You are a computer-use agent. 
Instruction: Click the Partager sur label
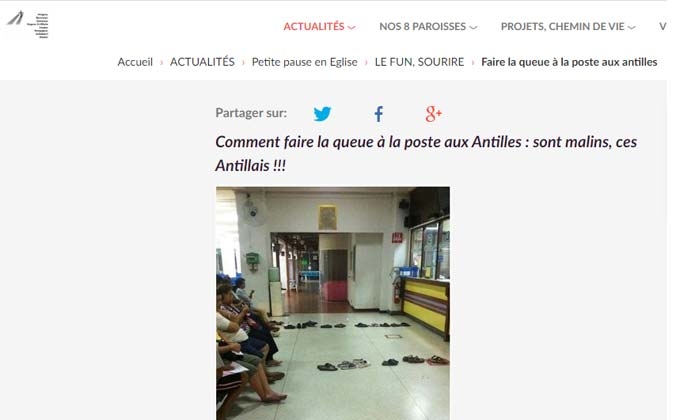pyautogui.click(x=251, y=113)
